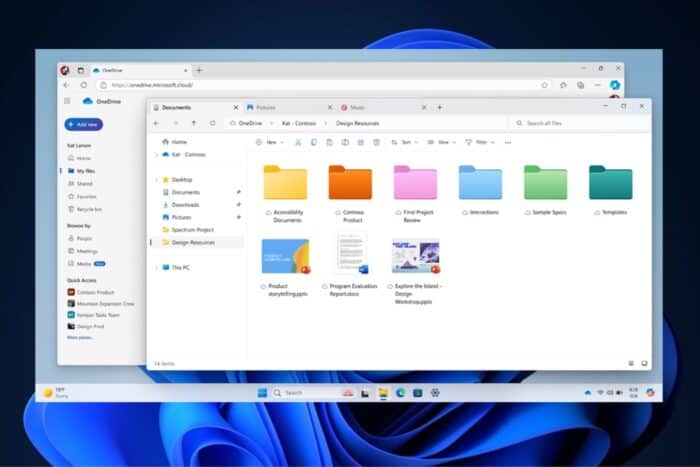700x467 pixels.
Task: Click the Copilot icon at taskbar end
Action: tap(650, 392)
